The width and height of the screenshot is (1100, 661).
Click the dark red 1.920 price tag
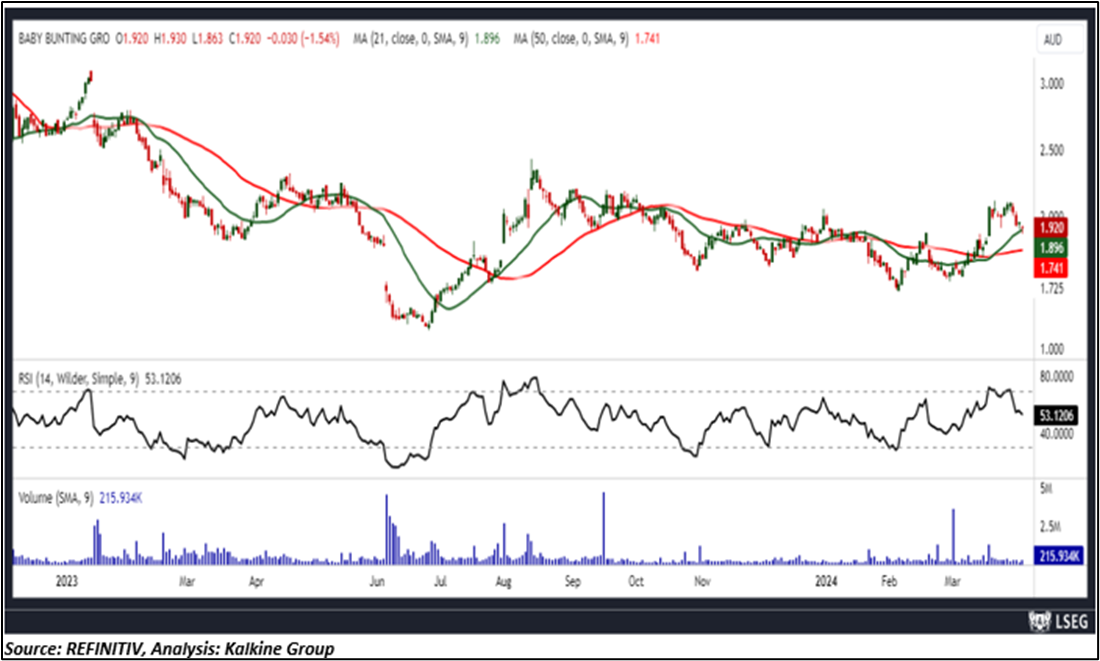tap(1051, 229)
